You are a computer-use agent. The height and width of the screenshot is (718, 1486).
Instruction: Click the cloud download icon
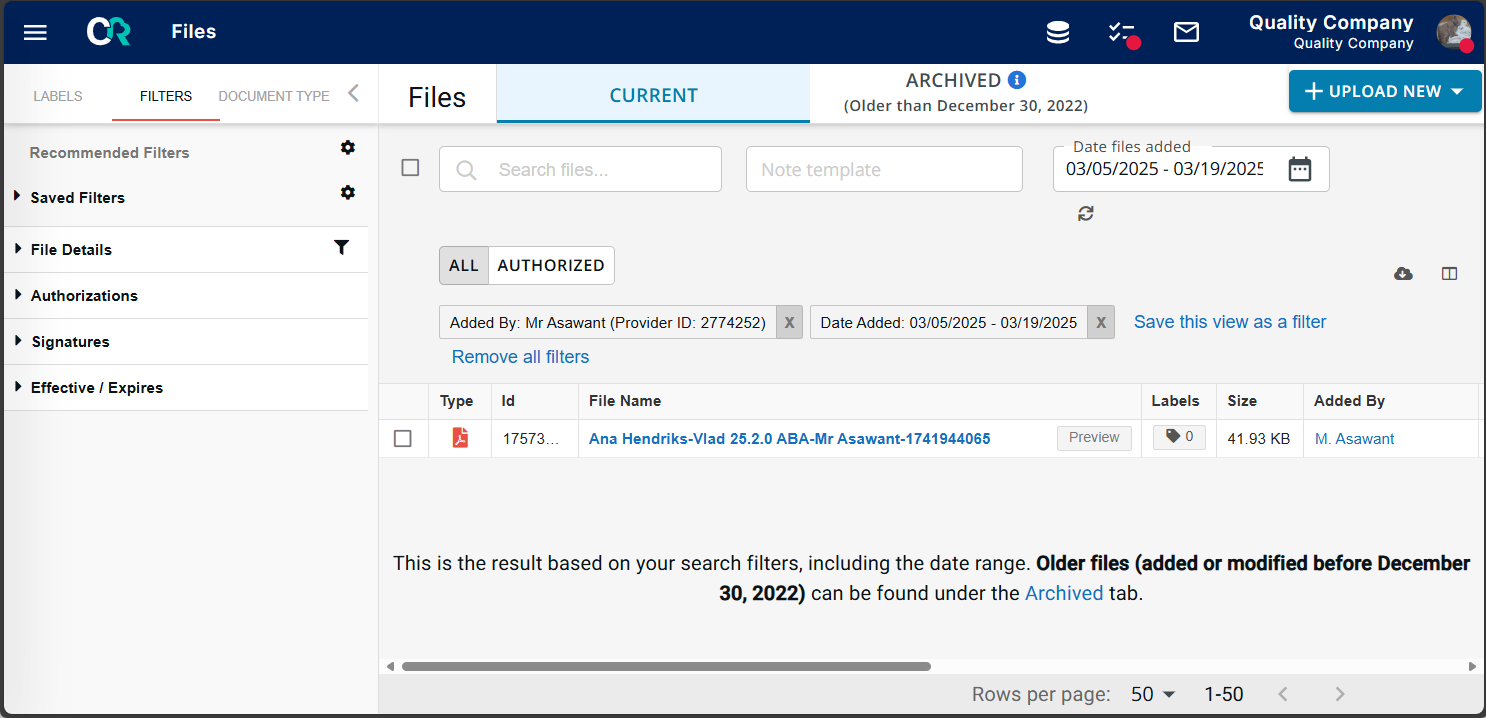[x=1403, y=273]
